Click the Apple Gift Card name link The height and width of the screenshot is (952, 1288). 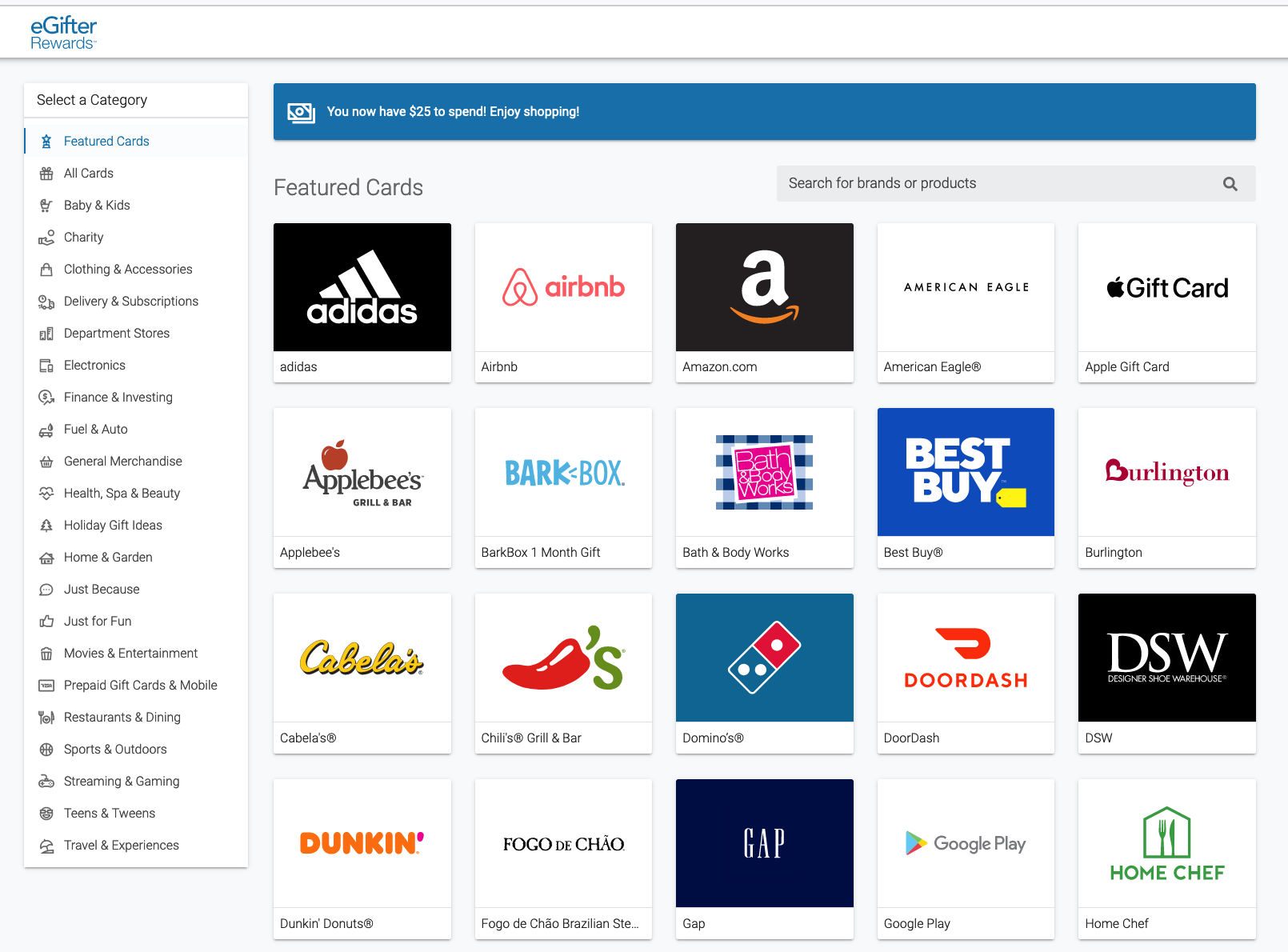[x=1126, y=367]
